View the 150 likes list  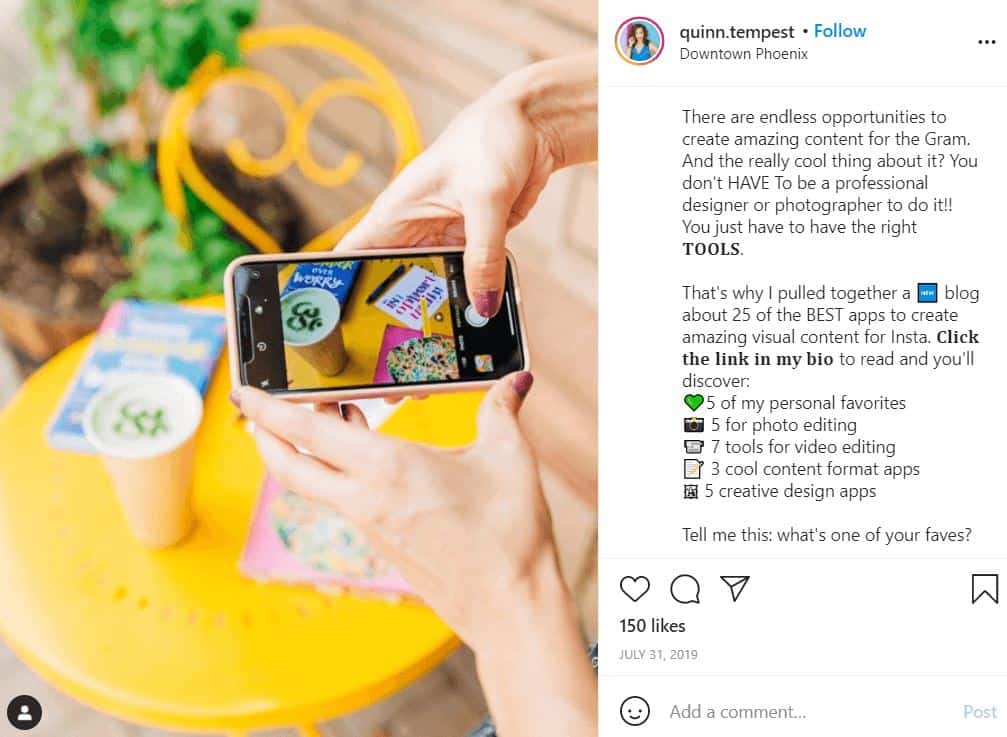click(x=652, y=626)
